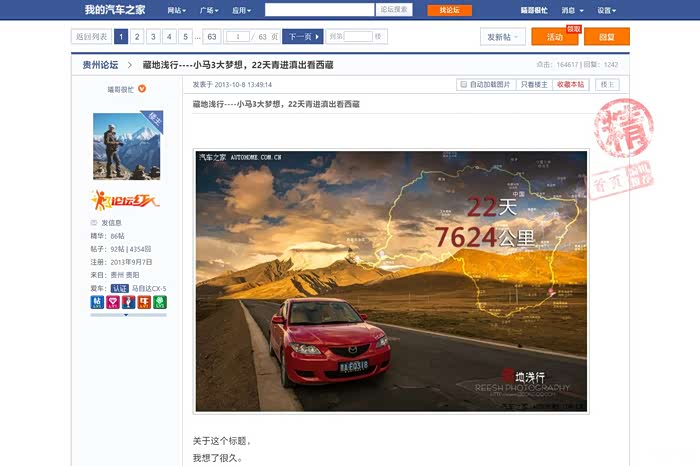
Task: Click the blue 认证 certification badge
Action: coord(120,288)
